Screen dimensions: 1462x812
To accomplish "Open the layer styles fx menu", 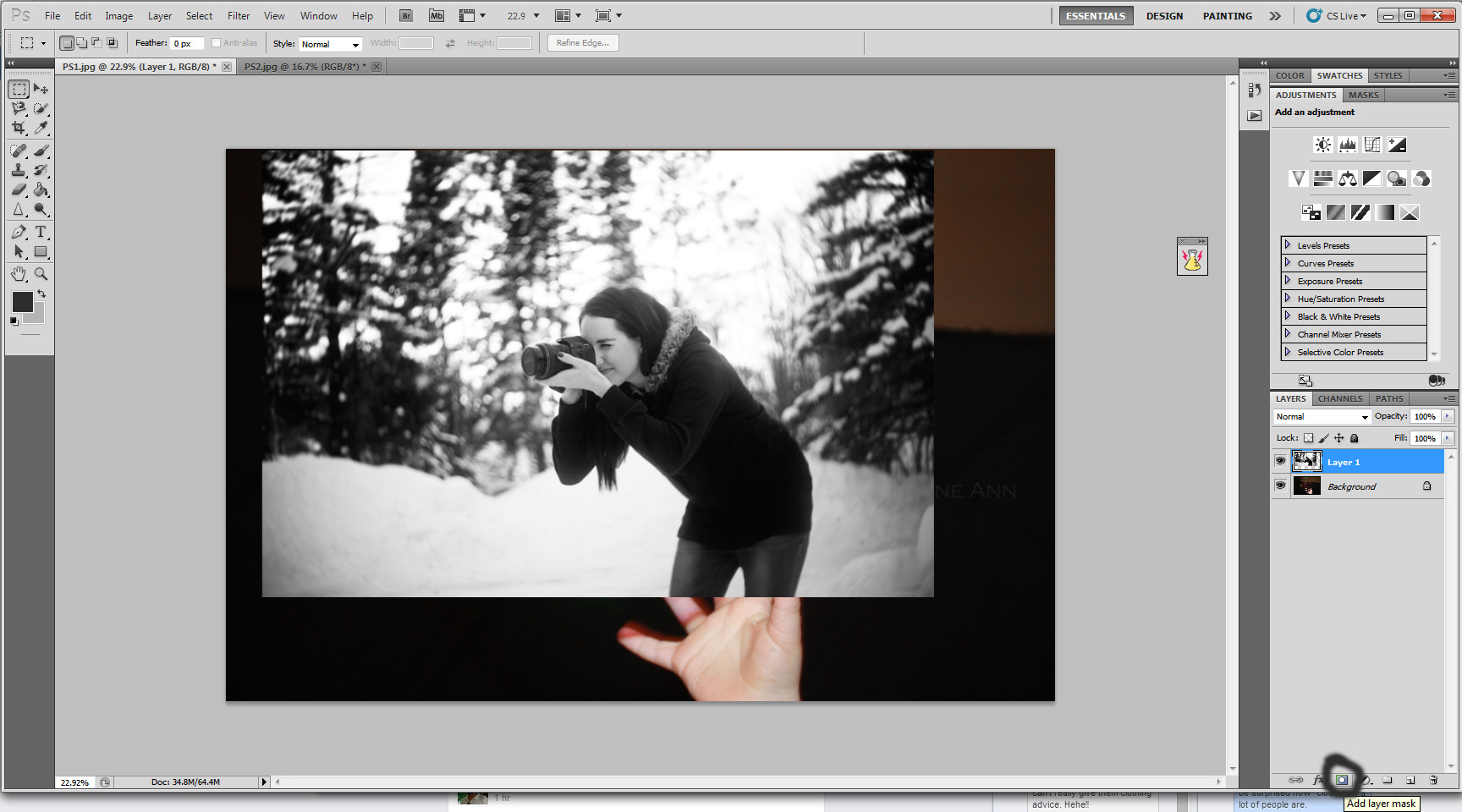I will 1318,780.
